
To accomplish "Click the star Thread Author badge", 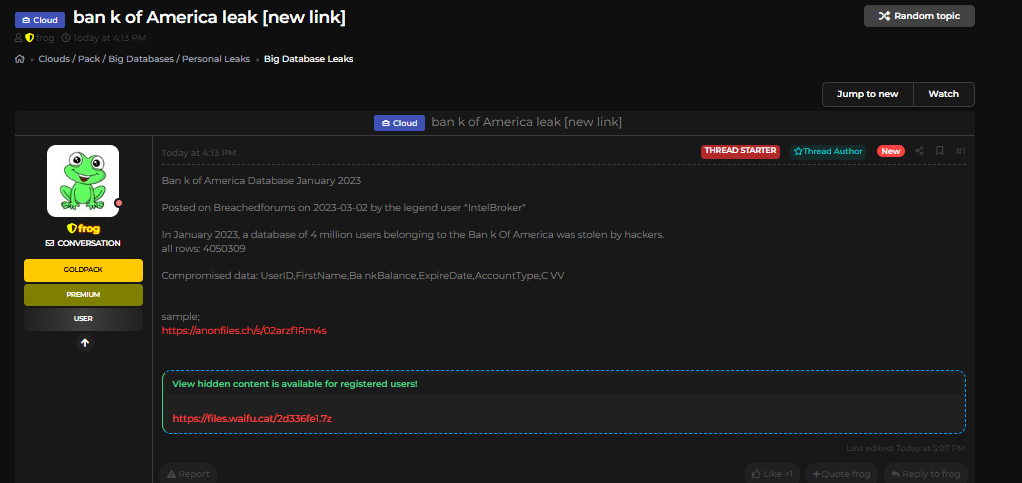I will [827, 151].
